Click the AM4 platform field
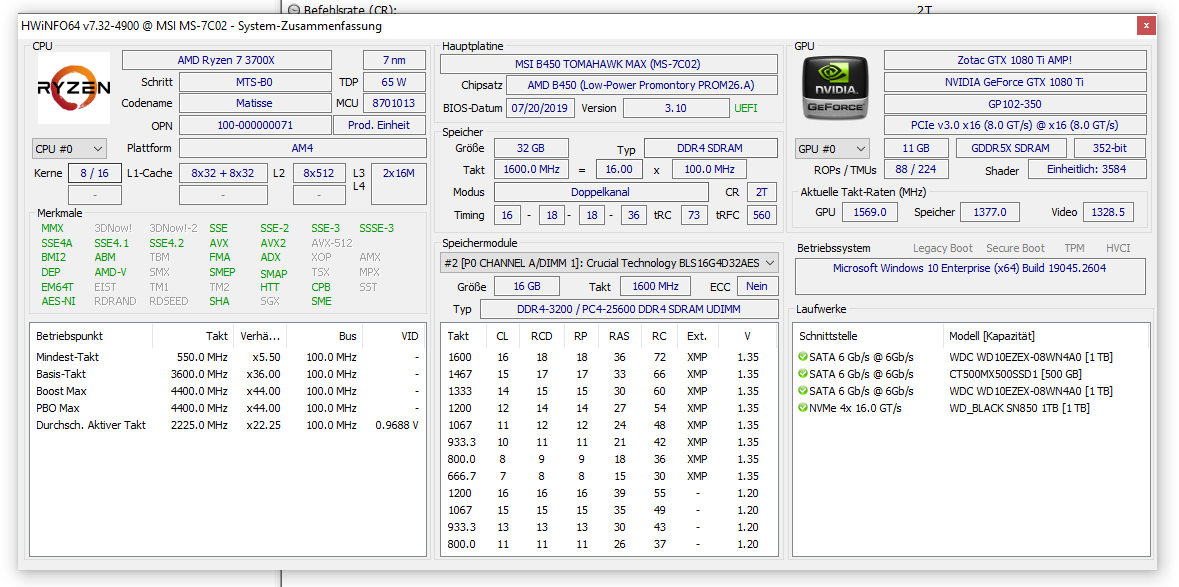 [302, 149]
